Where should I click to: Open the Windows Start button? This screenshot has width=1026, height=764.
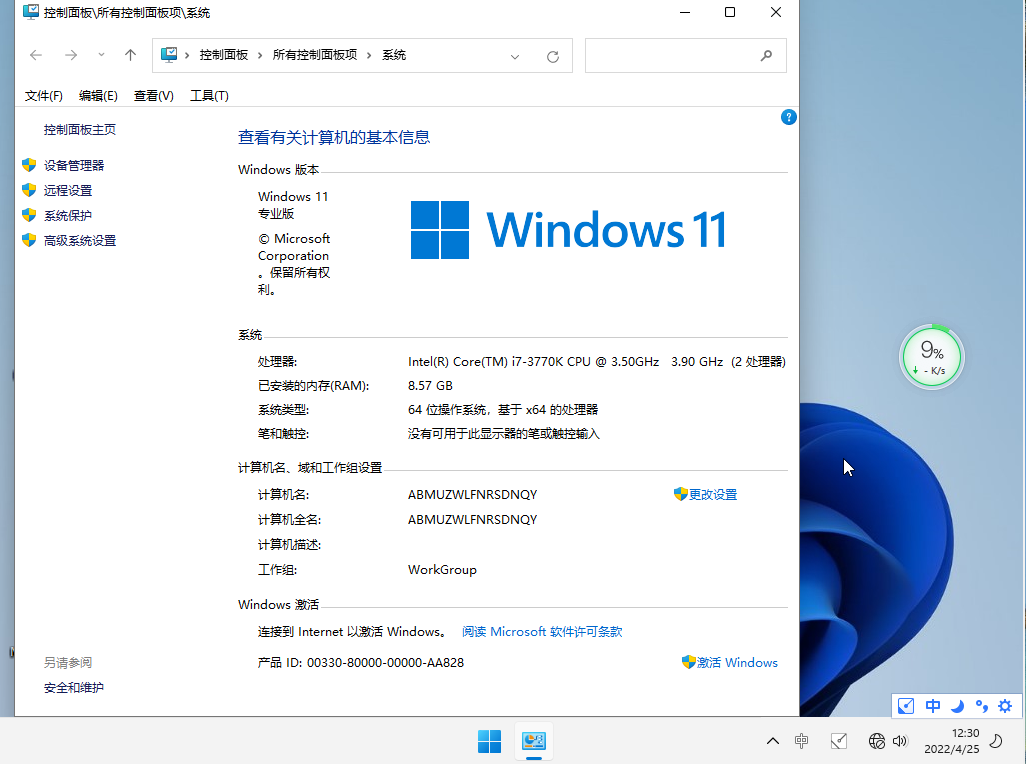[489, 741]
